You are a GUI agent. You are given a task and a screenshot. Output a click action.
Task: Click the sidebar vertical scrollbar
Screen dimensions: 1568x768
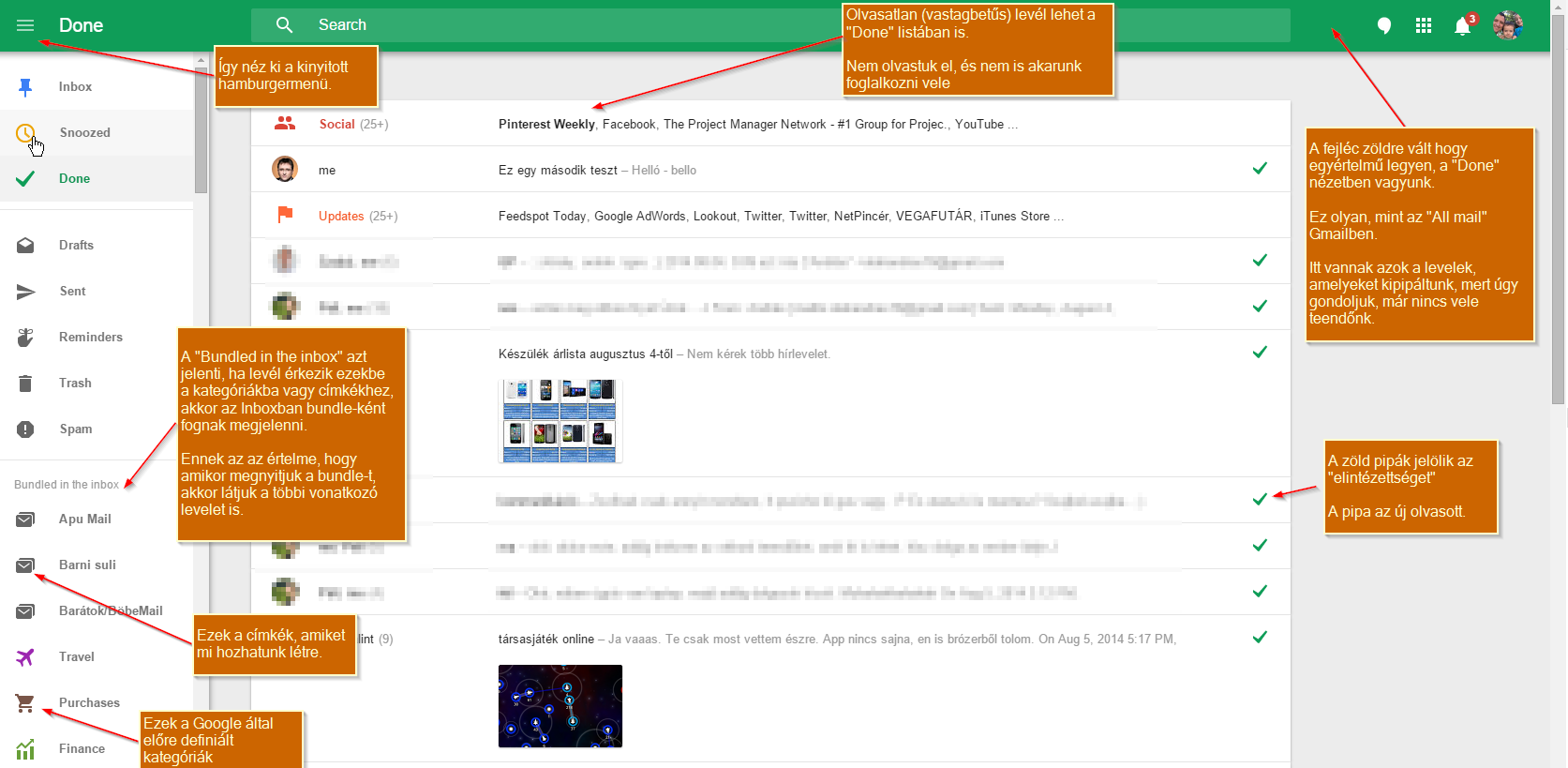[202, 131]
